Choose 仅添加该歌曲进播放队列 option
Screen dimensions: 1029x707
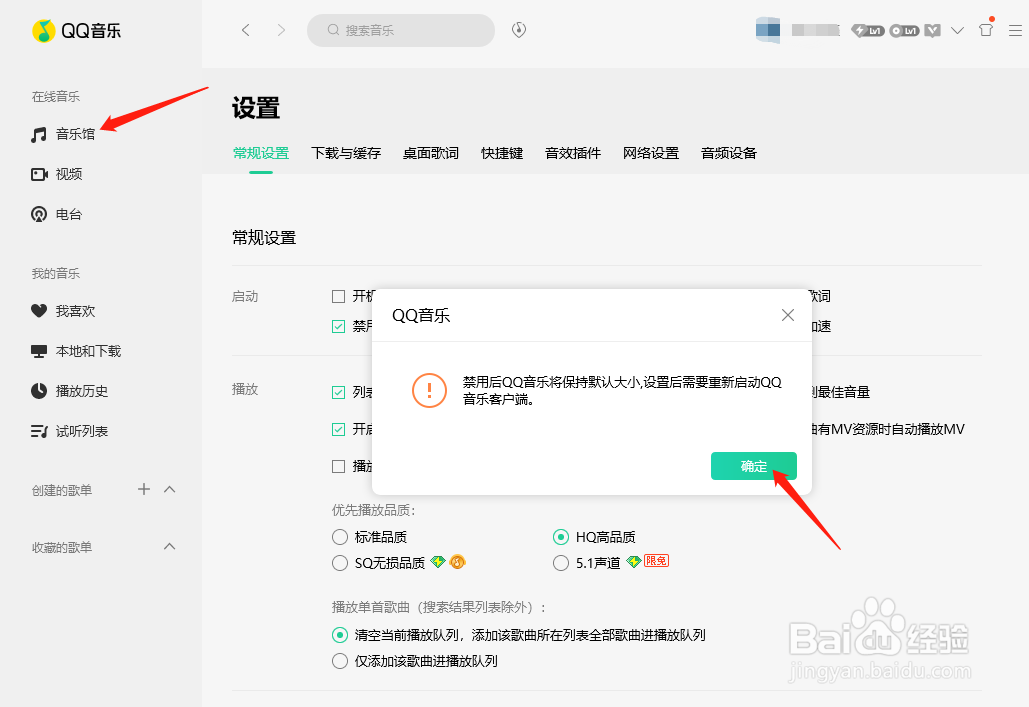340,660
